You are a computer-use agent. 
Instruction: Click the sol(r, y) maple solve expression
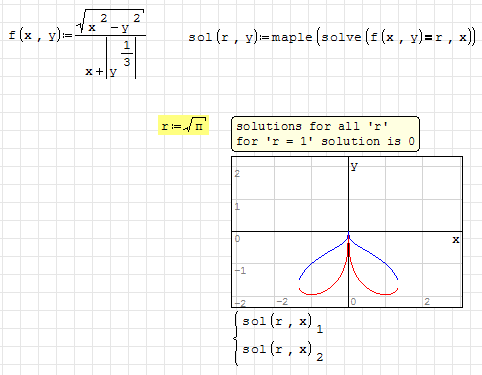pos(332,37)
